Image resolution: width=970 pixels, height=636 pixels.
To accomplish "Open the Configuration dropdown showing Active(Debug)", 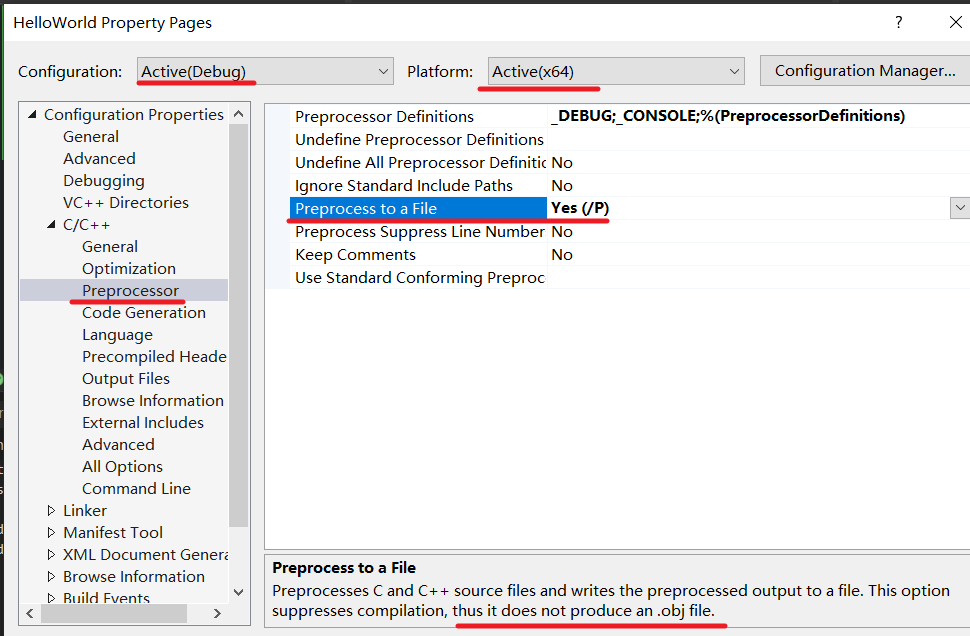I will click(x=265, y=71).
